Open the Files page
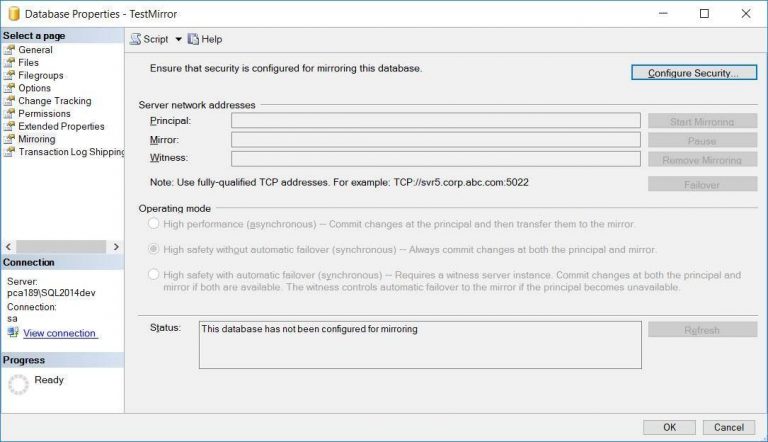 [x=28, y=63]
